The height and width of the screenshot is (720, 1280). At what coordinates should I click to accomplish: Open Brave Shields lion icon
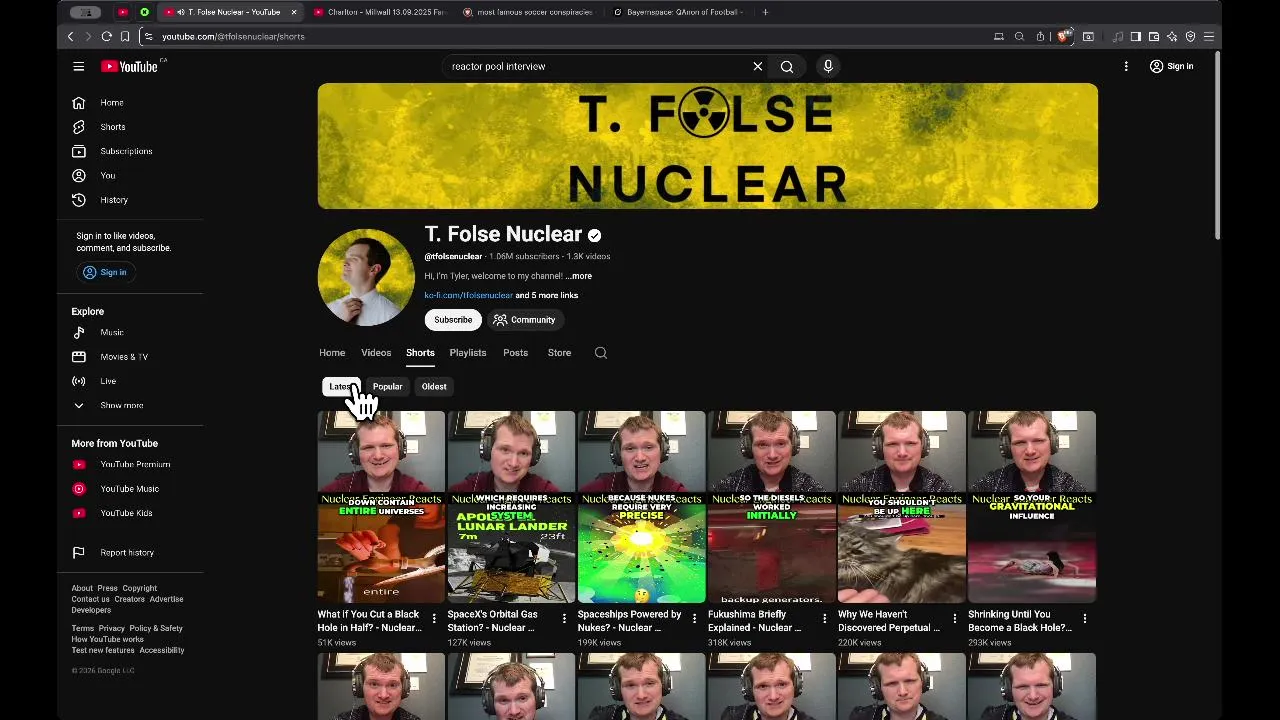tap(1064, 36)
